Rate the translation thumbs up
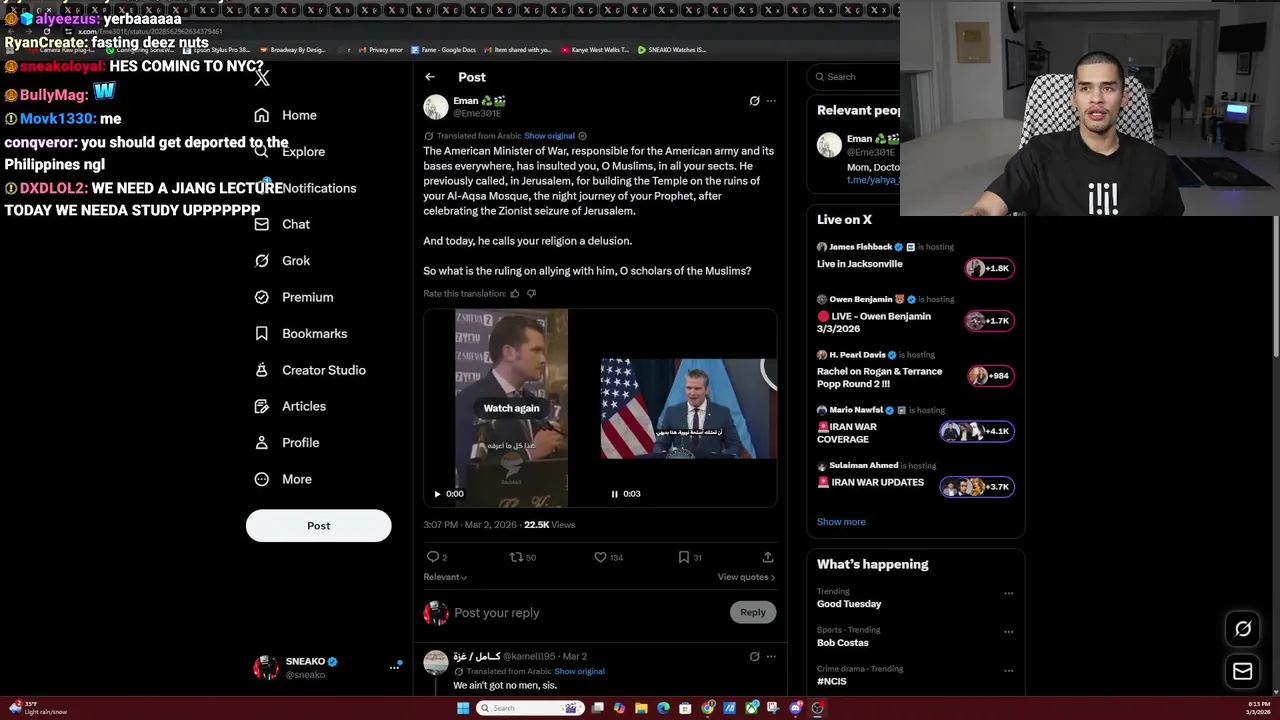Viewport: 1280px width, 720px height. pos(515,294)
